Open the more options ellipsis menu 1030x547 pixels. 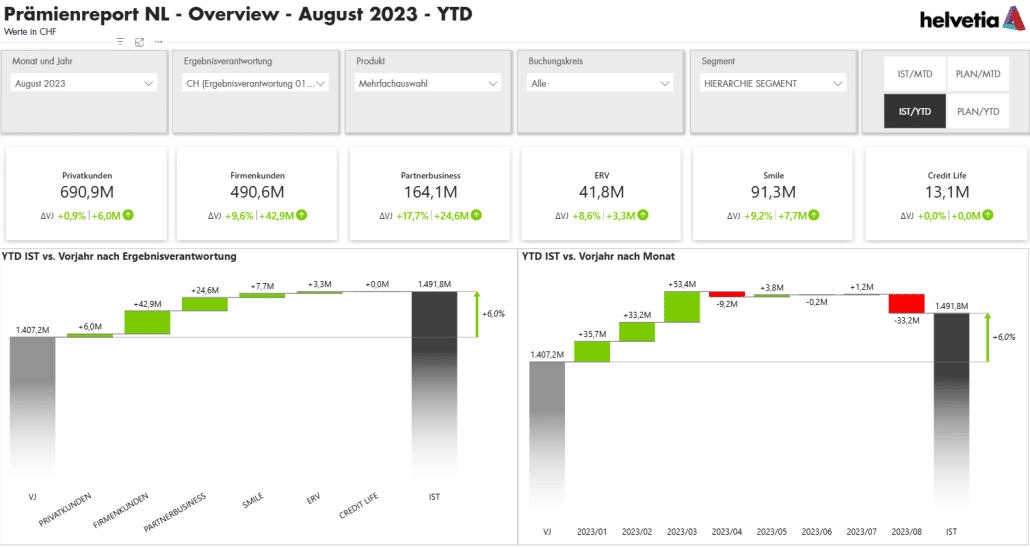tap(158, 42)
